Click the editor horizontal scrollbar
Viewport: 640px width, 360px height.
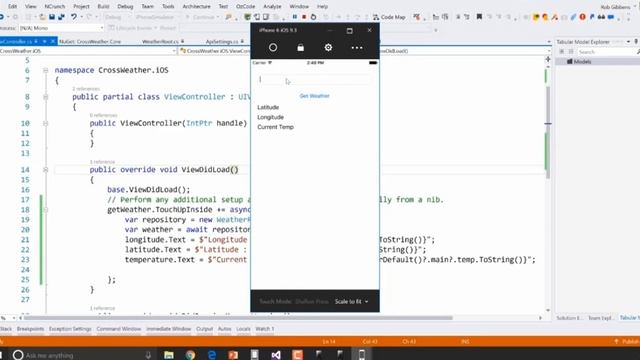click(x=238, y=318)
